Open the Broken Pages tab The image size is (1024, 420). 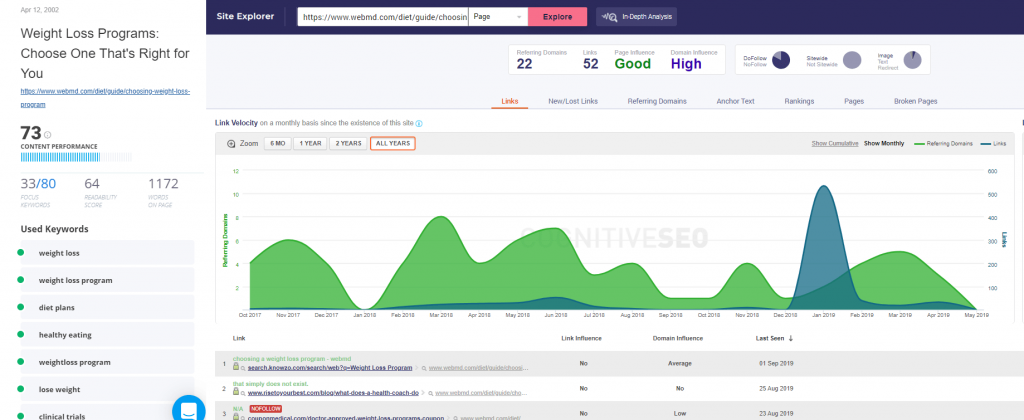[916, 101]
